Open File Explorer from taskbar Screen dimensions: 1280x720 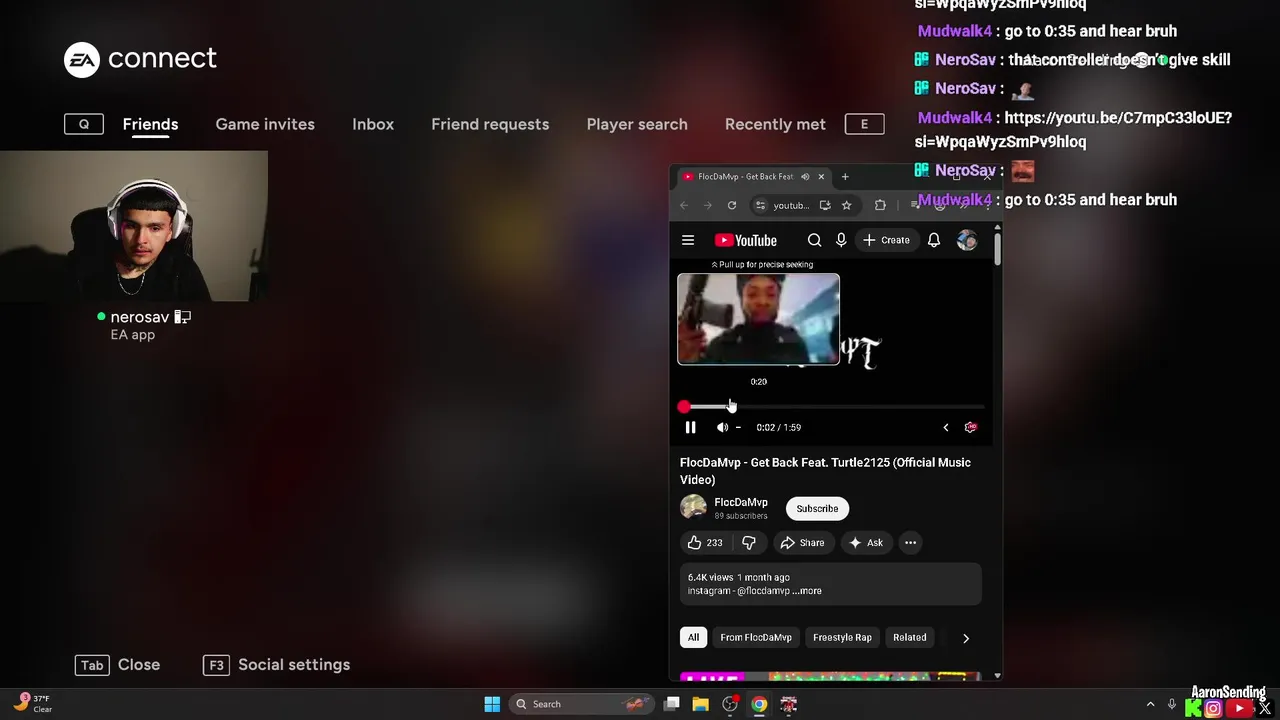pos(700,704)
